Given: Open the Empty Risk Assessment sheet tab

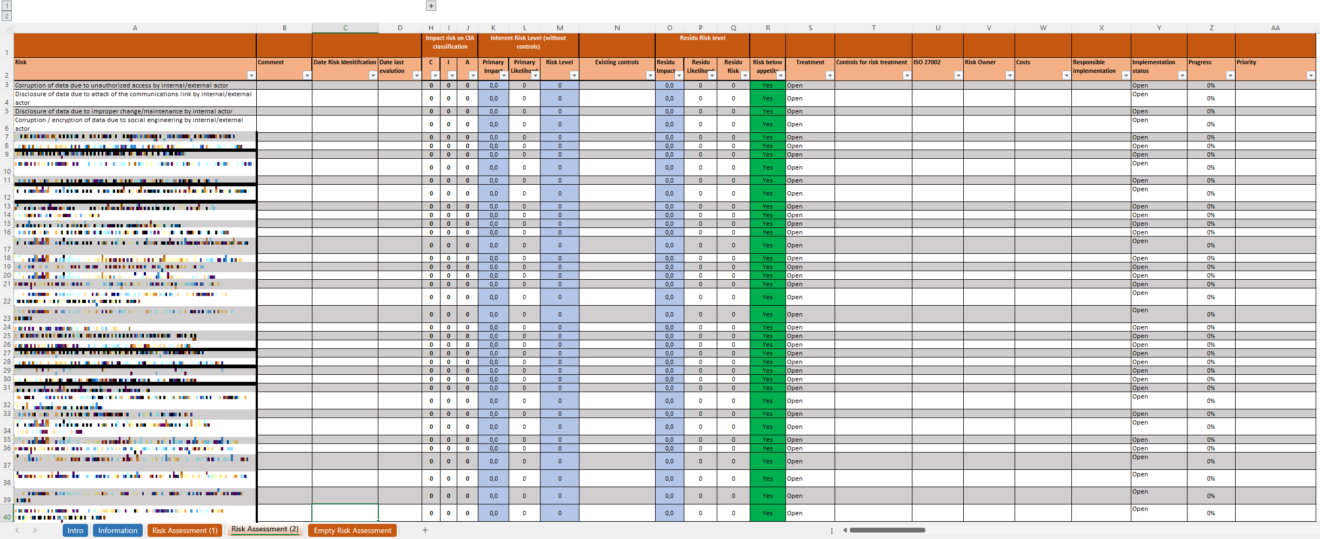Looking at the screenshot, I should (352, 530).
